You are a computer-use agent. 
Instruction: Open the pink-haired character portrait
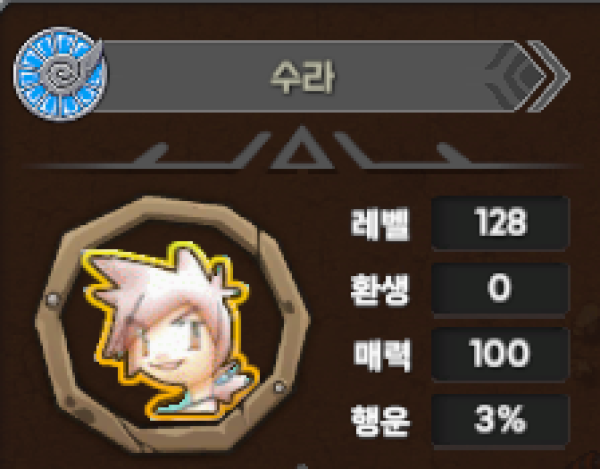(x=170, y=331)
